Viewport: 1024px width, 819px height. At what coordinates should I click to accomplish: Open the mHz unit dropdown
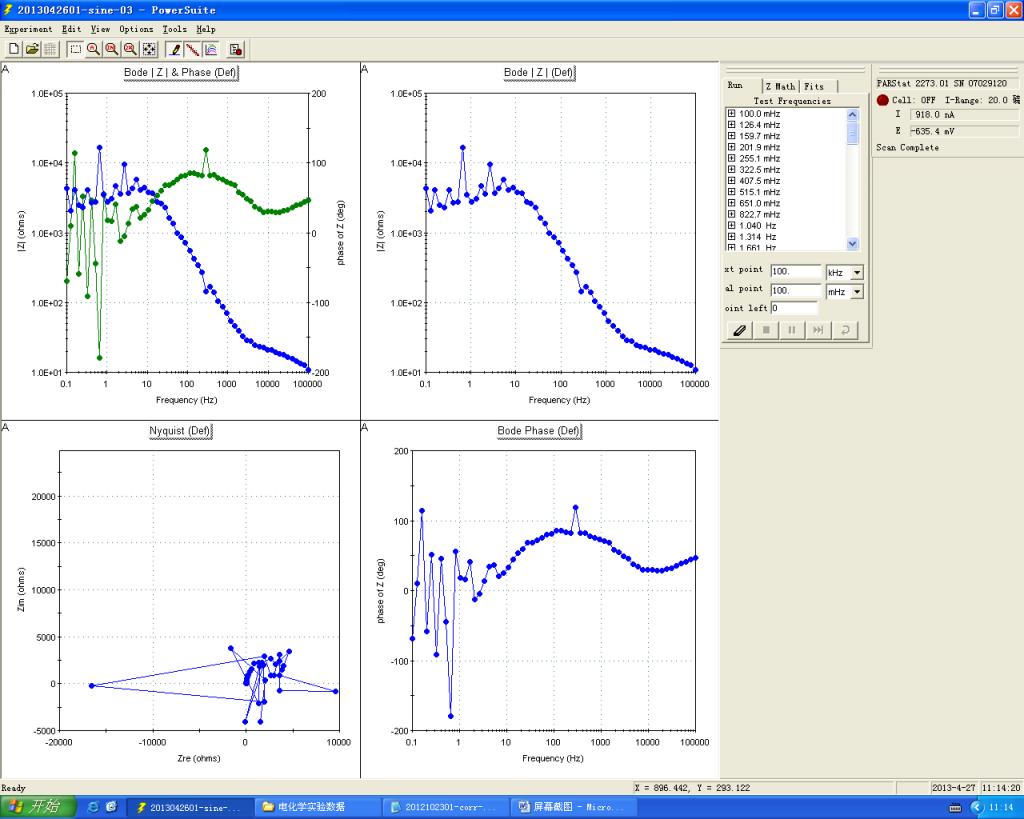(857, 291)
